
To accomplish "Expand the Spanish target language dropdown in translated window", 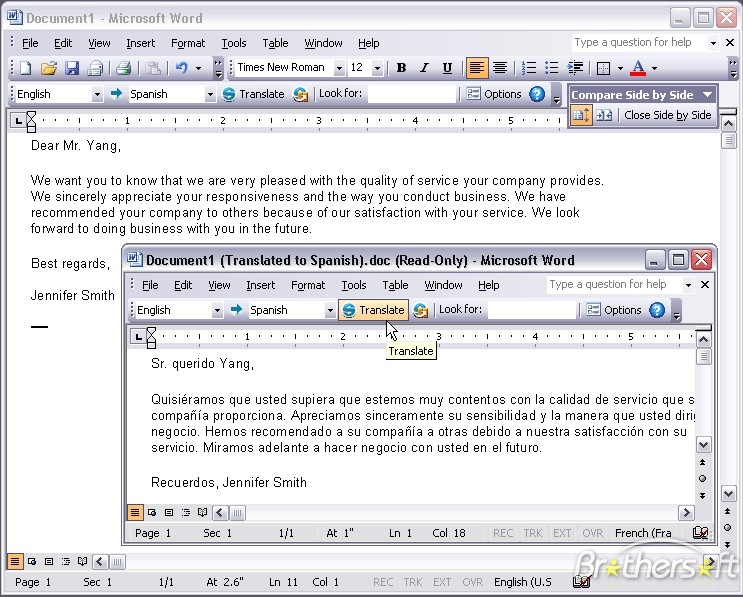I will click(330, 310).
